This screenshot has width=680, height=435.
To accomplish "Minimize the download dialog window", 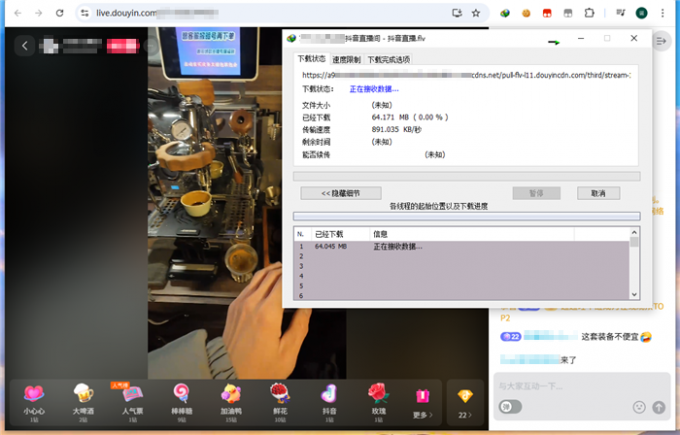I will click(581, 39).
